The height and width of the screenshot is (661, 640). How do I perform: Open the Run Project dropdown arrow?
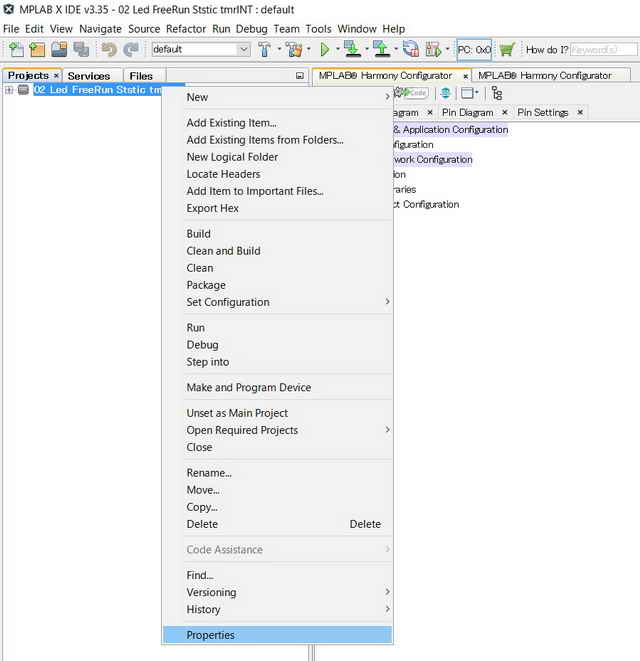coord(337,49)
